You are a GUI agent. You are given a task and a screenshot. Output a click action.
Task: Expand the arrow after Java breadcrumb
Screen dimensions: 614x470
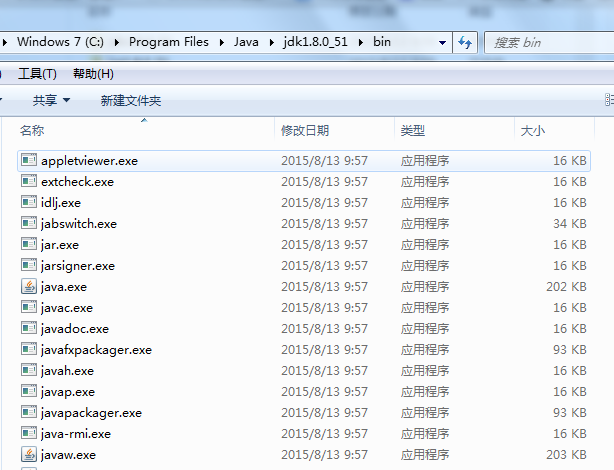(x=272, y=42)
